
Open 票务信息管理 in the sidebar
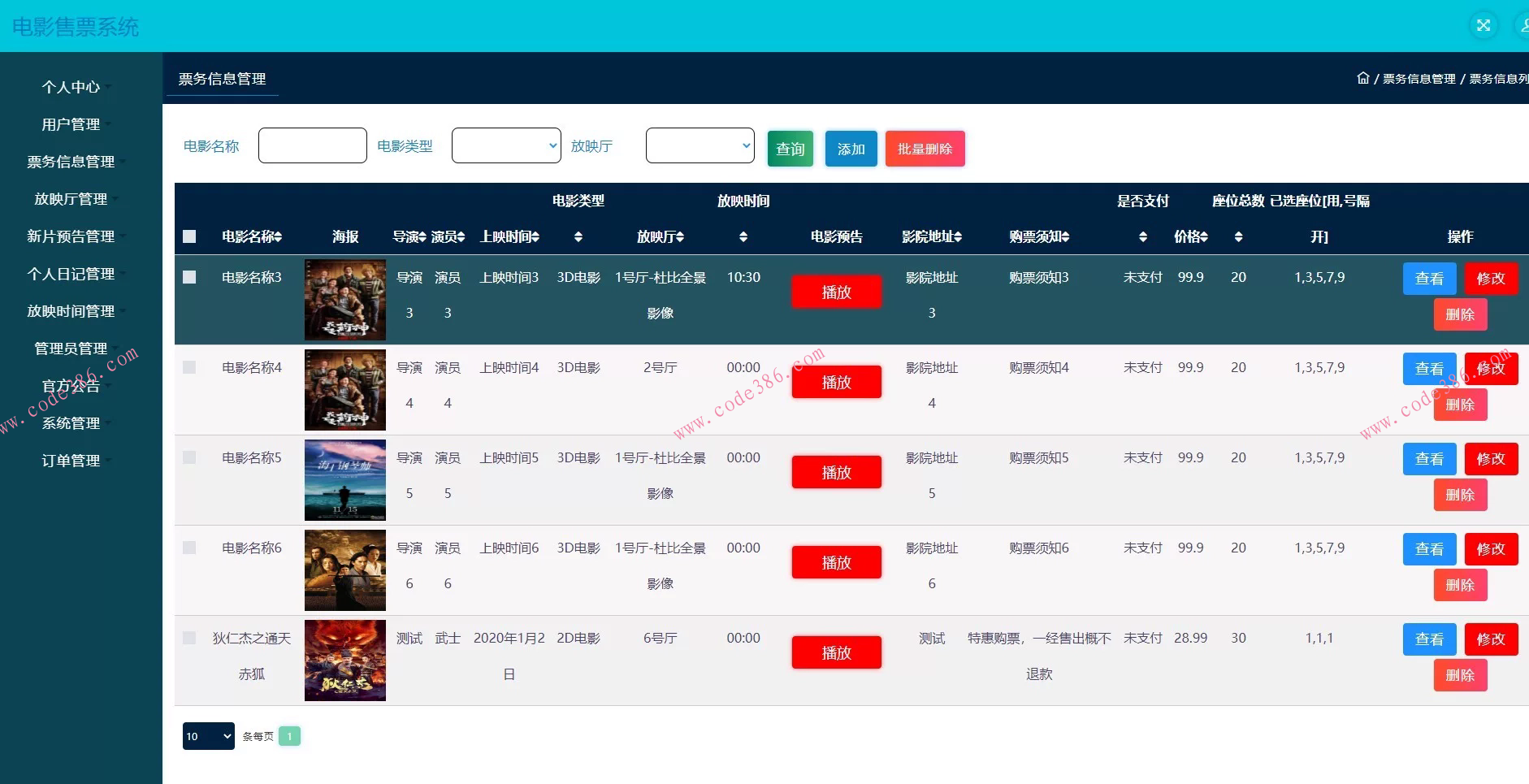(x=71, y=162)
